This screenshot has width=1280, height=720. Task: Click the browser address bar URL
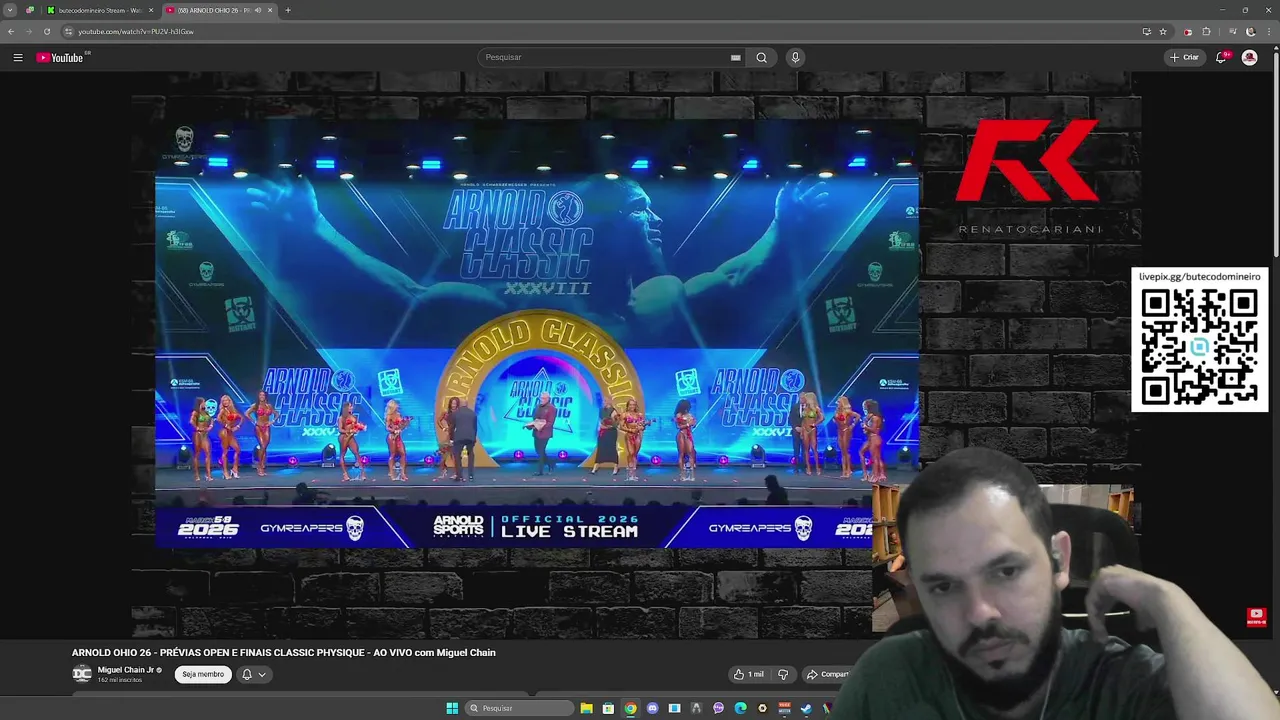[x=136, y=31]
